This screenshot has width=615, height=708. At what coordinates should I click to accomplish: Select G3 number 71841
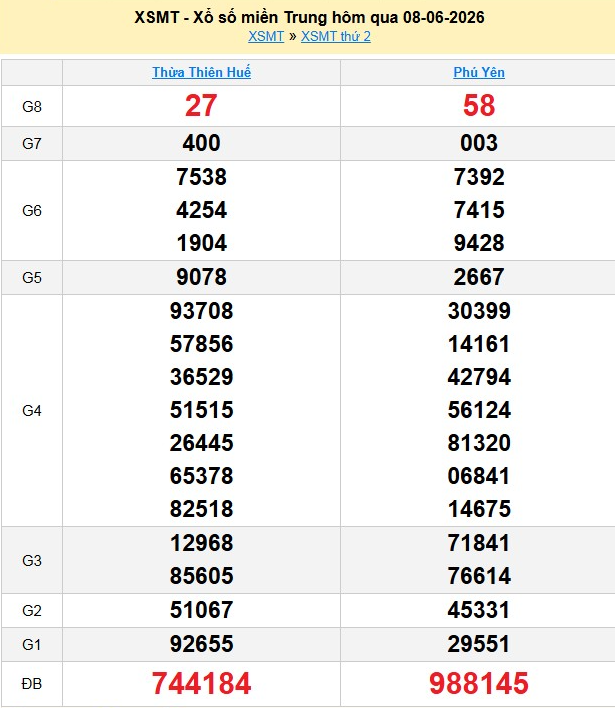coord(479,543)
